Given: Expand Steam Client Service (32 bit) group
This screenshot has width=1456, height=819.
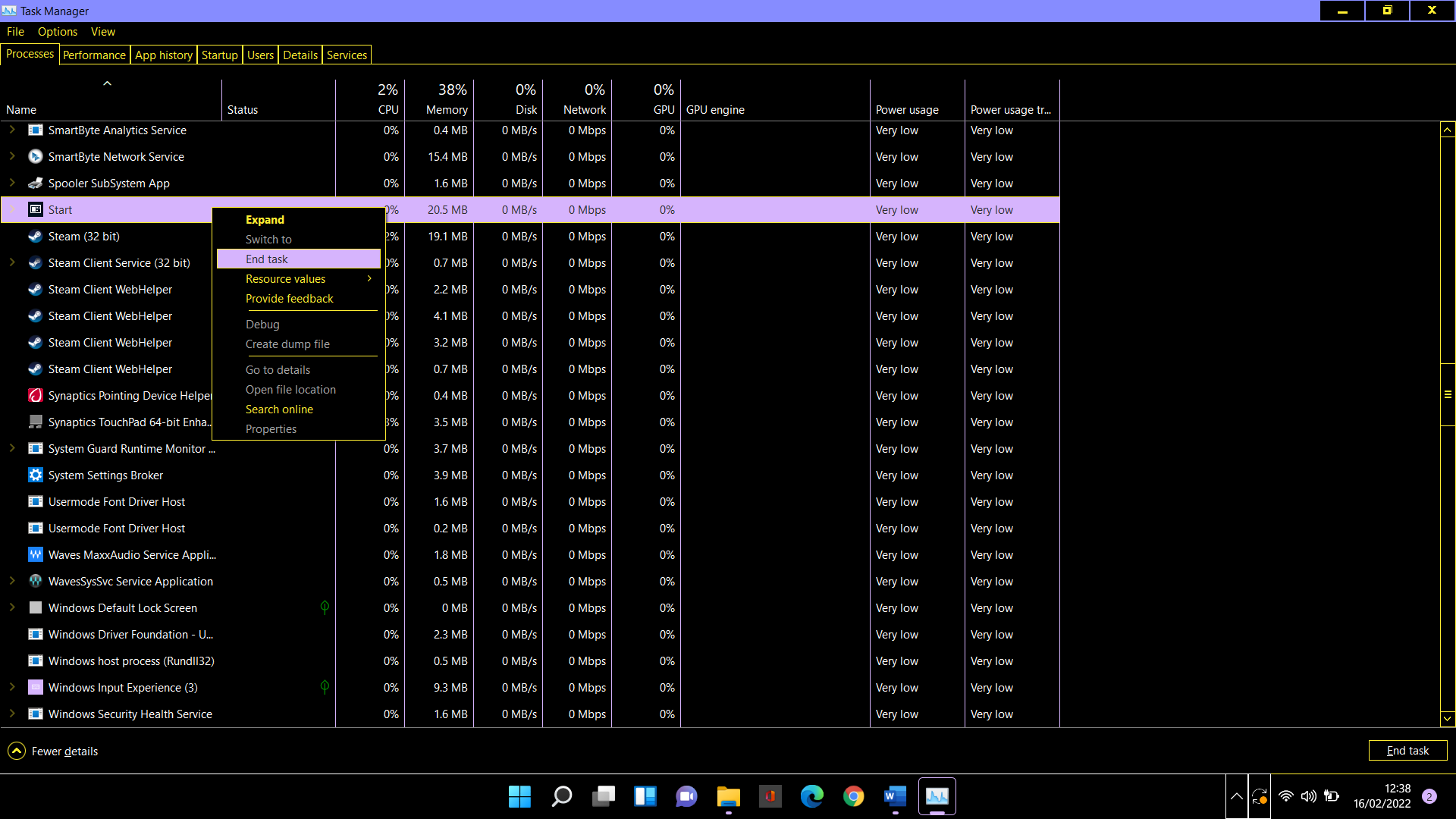Looking at the screenshot, I should (12, 262).
